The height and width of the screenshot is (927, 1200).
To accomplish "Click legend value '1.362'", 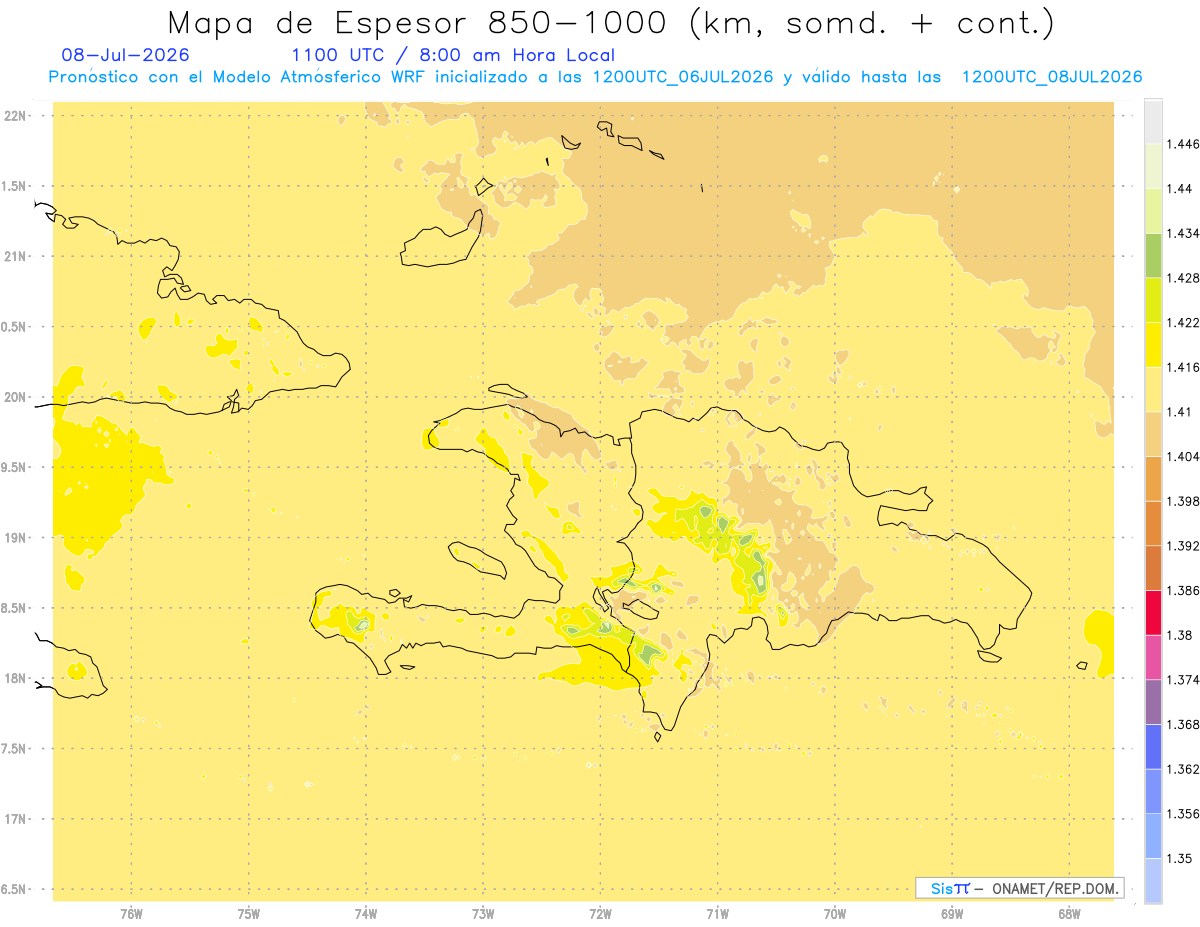I will coord(1182,769).
